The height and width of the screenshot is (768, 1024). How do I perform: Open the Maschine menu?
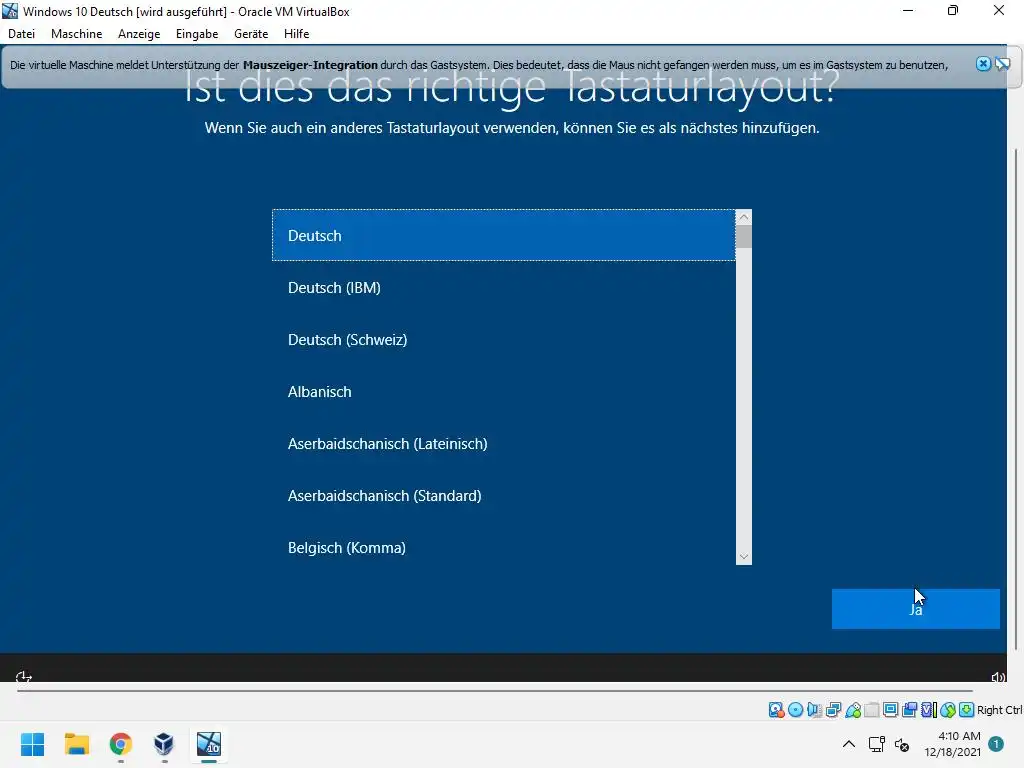[76, 33]
